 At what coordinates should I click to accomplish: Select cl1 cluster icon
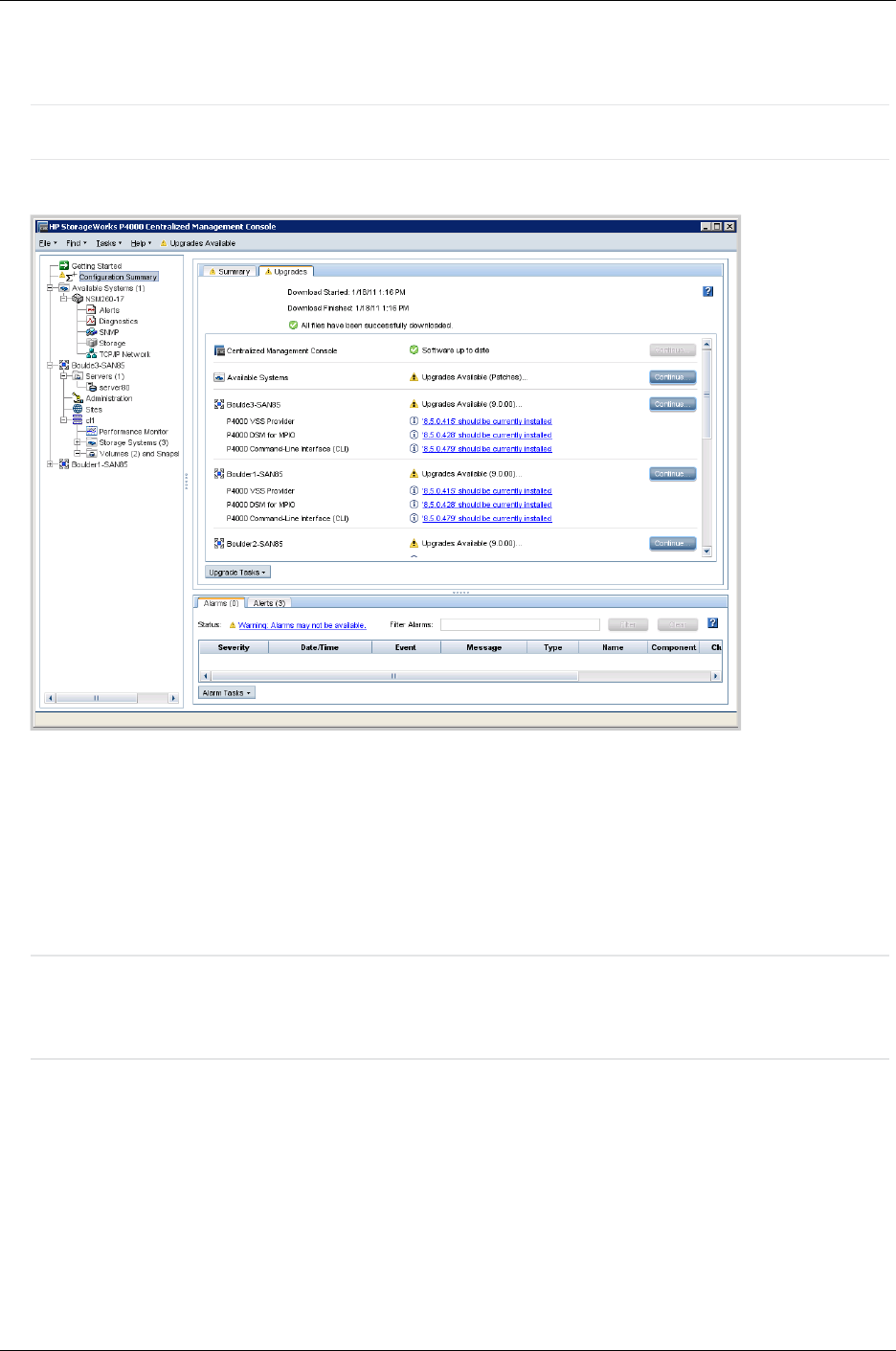click(x=78, y=420)
